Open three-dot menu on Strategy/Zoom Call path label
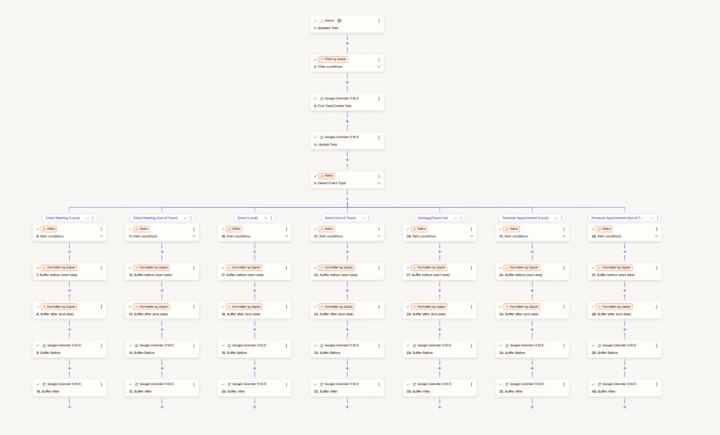 point(461,218)
